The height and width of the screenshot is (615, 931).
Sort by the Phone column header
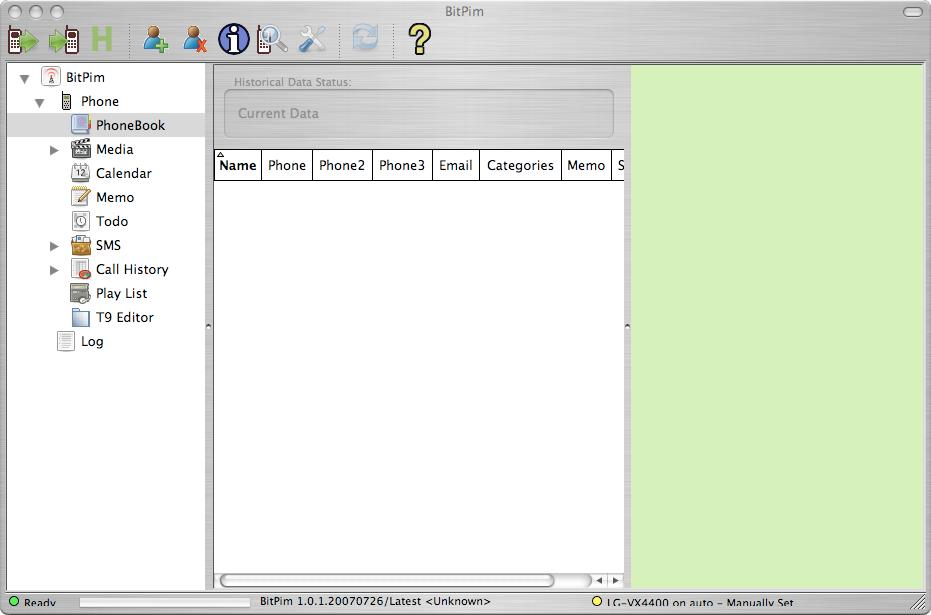tap(287, 165)
